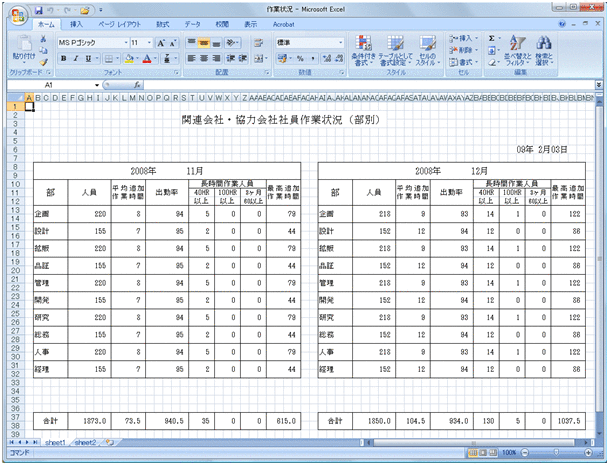Image resolution: width=611 pixels, height=467 pixels.
Task: Apply fill color with the paint bucket icon
Action: point(129,59)
